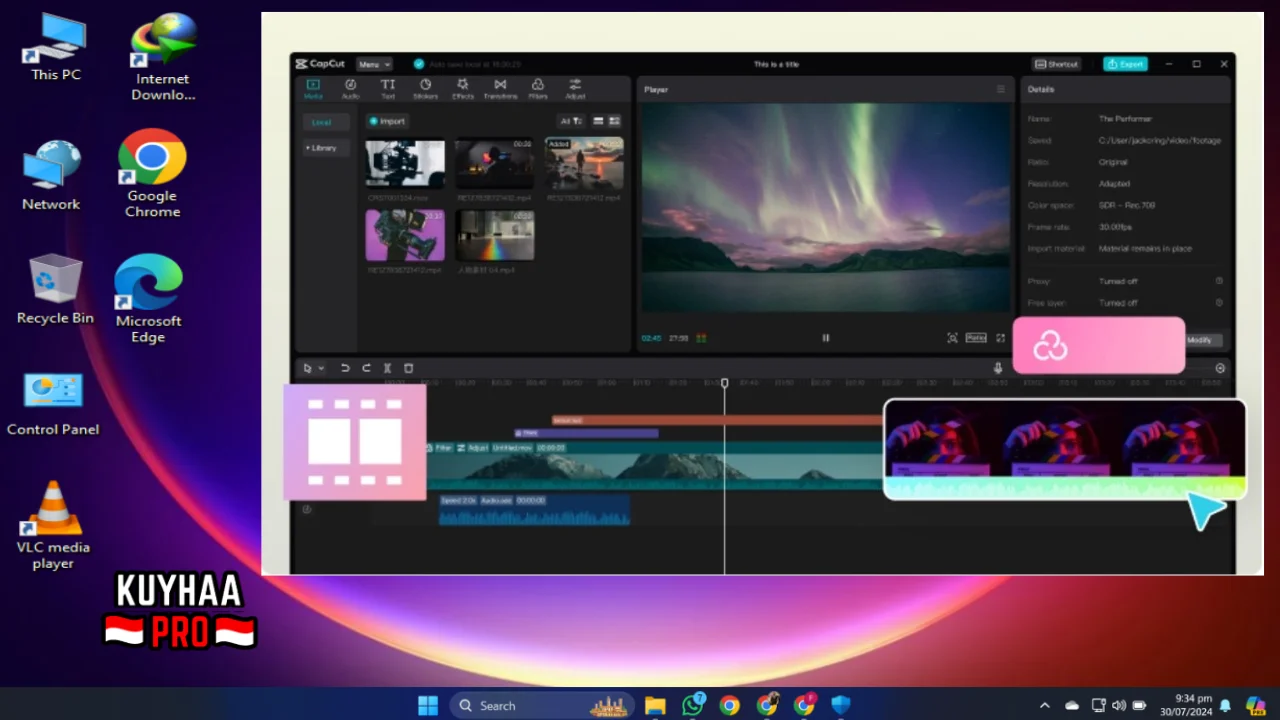Click the Import button
This screenshot has height=720, width=1280.
point(387,121)
